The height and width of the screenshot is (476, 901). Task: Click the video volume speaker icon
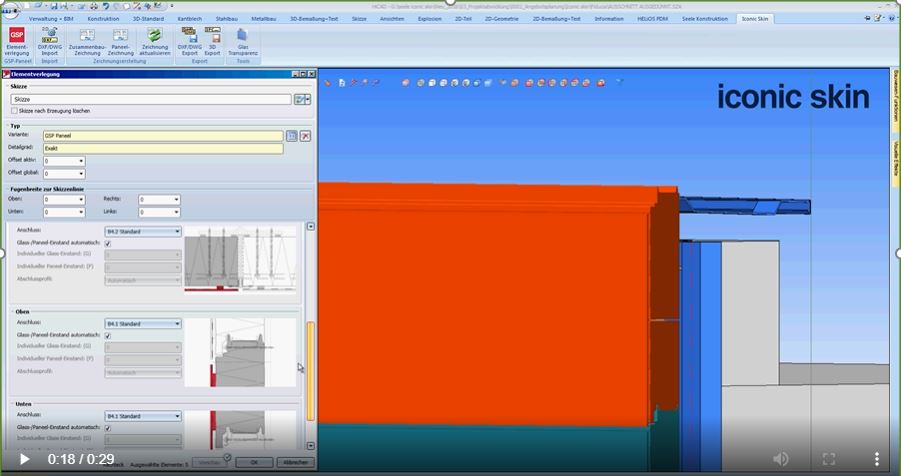[x=780, y=458]
